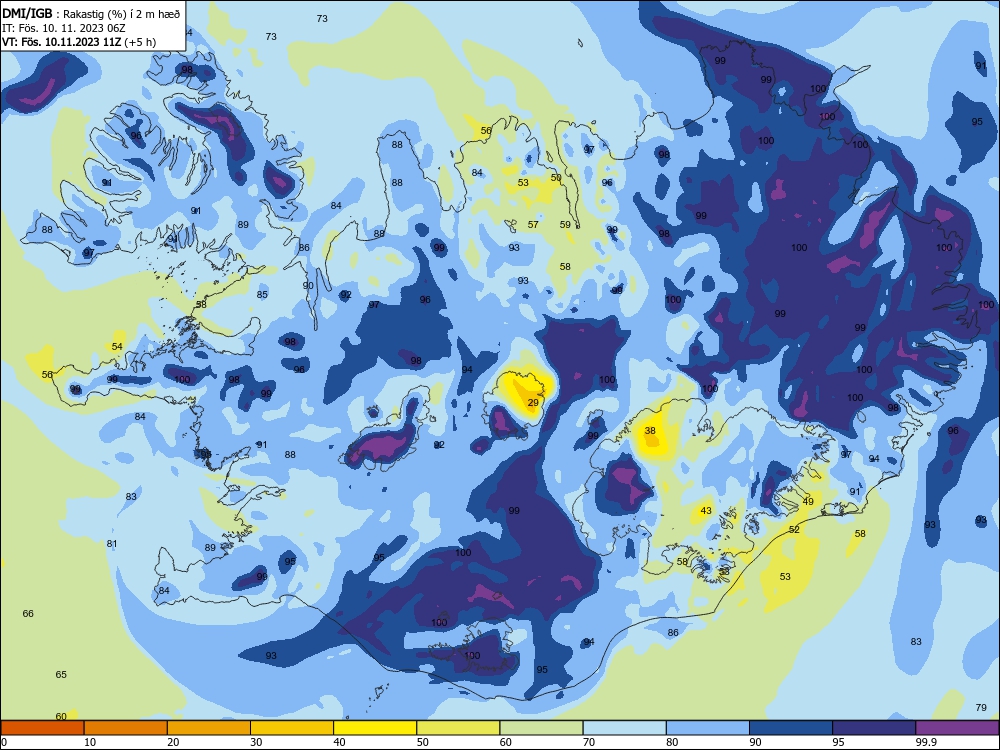Select the map value 79 near the corner
The height and width of the screenshot is (750, 1000).
(982, 707)
